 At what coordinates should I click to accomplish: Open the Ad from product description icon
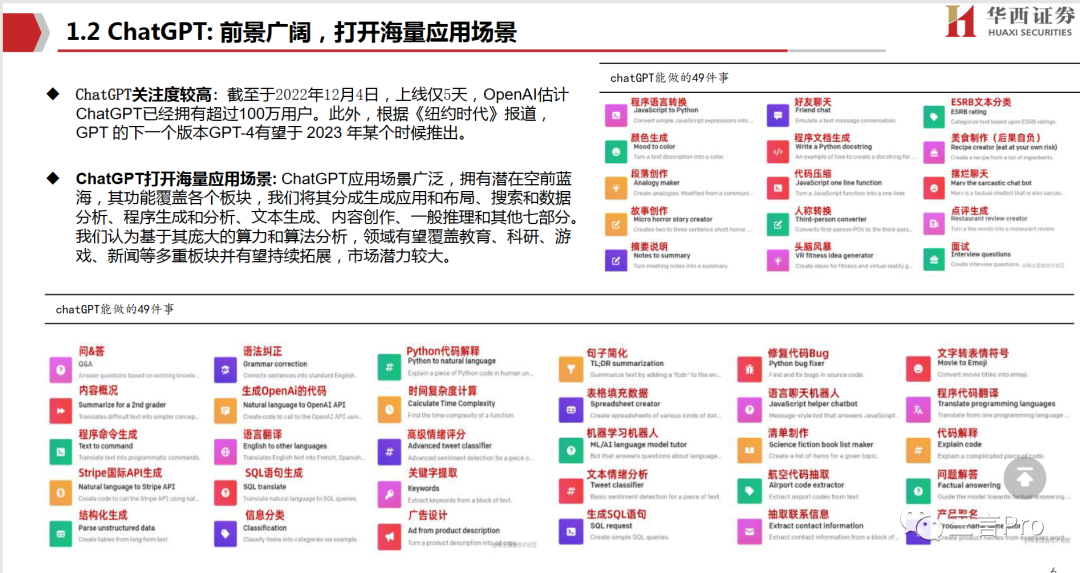(x=389, y=536)
